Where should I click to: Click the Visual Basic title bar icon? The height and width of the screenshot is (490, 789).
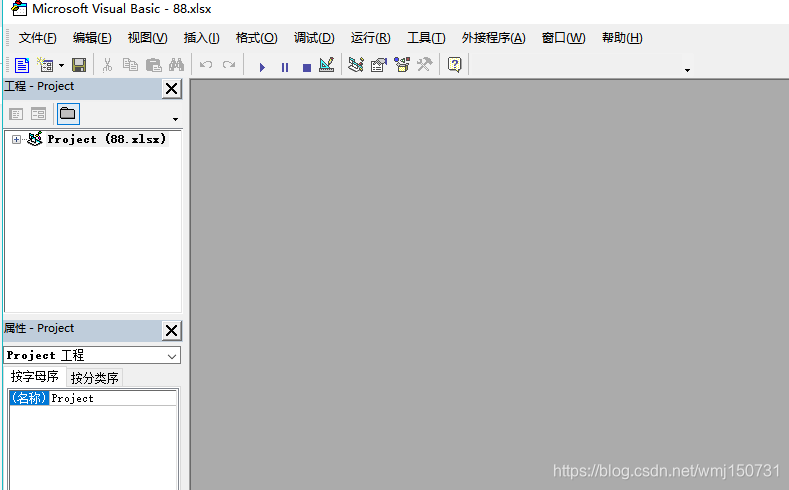pyautogui.click(x=19, y=8)
